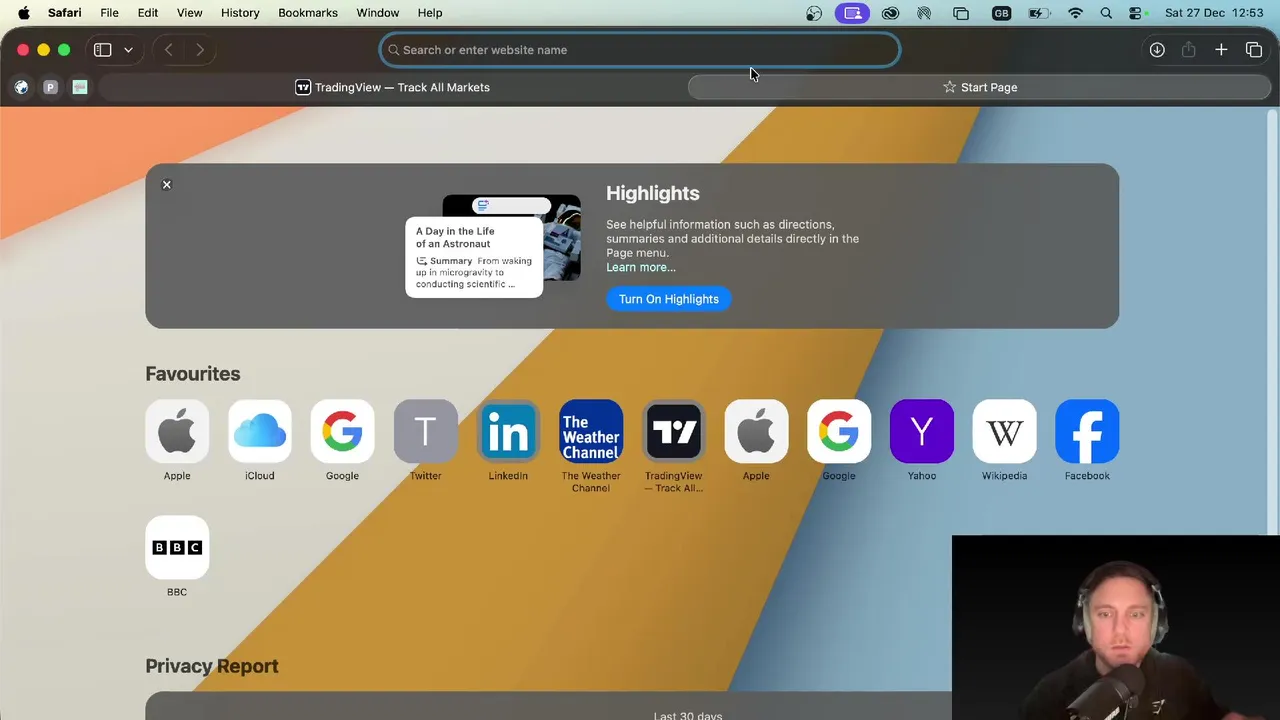Open the first Apple favourite

177,432
